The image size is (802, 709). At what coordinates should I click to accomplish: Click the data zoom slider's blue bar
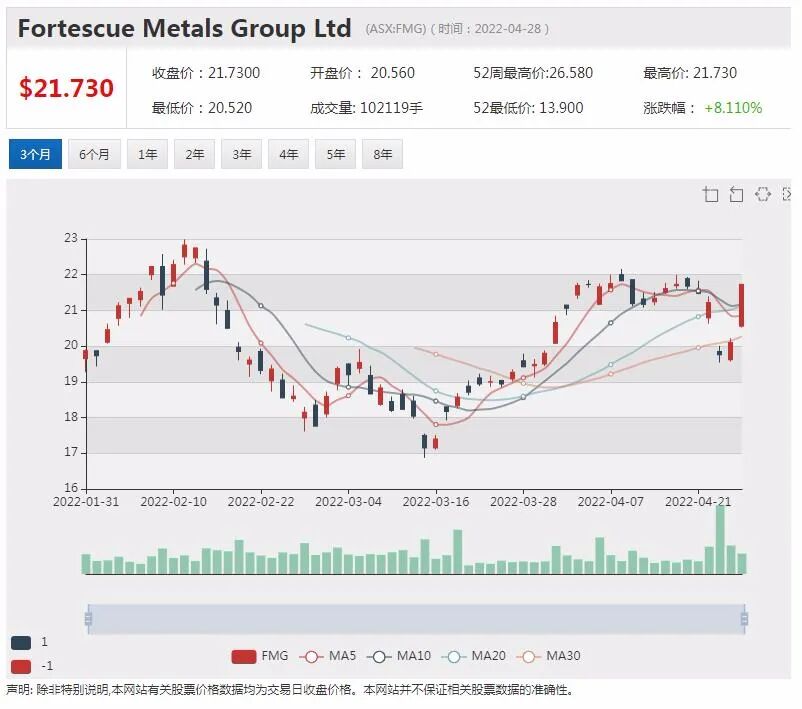(x=416, y=619)
